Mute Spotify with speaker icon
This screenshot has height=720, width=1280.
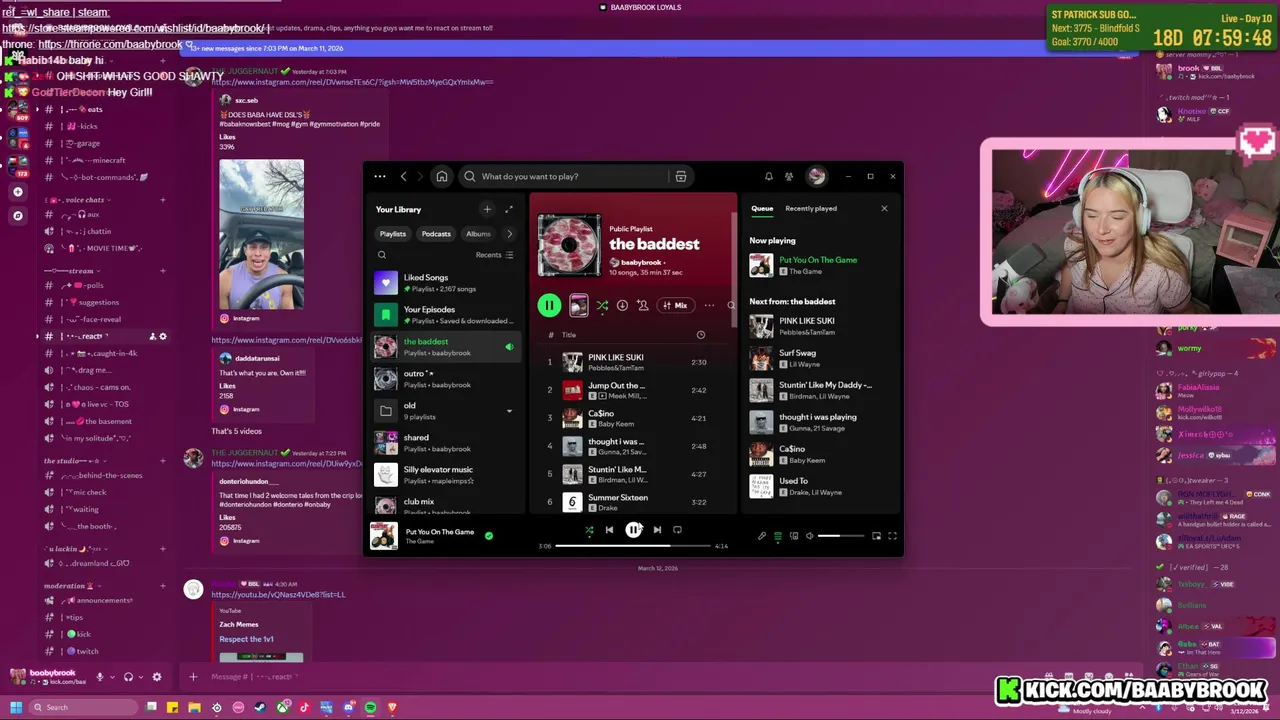810,536
